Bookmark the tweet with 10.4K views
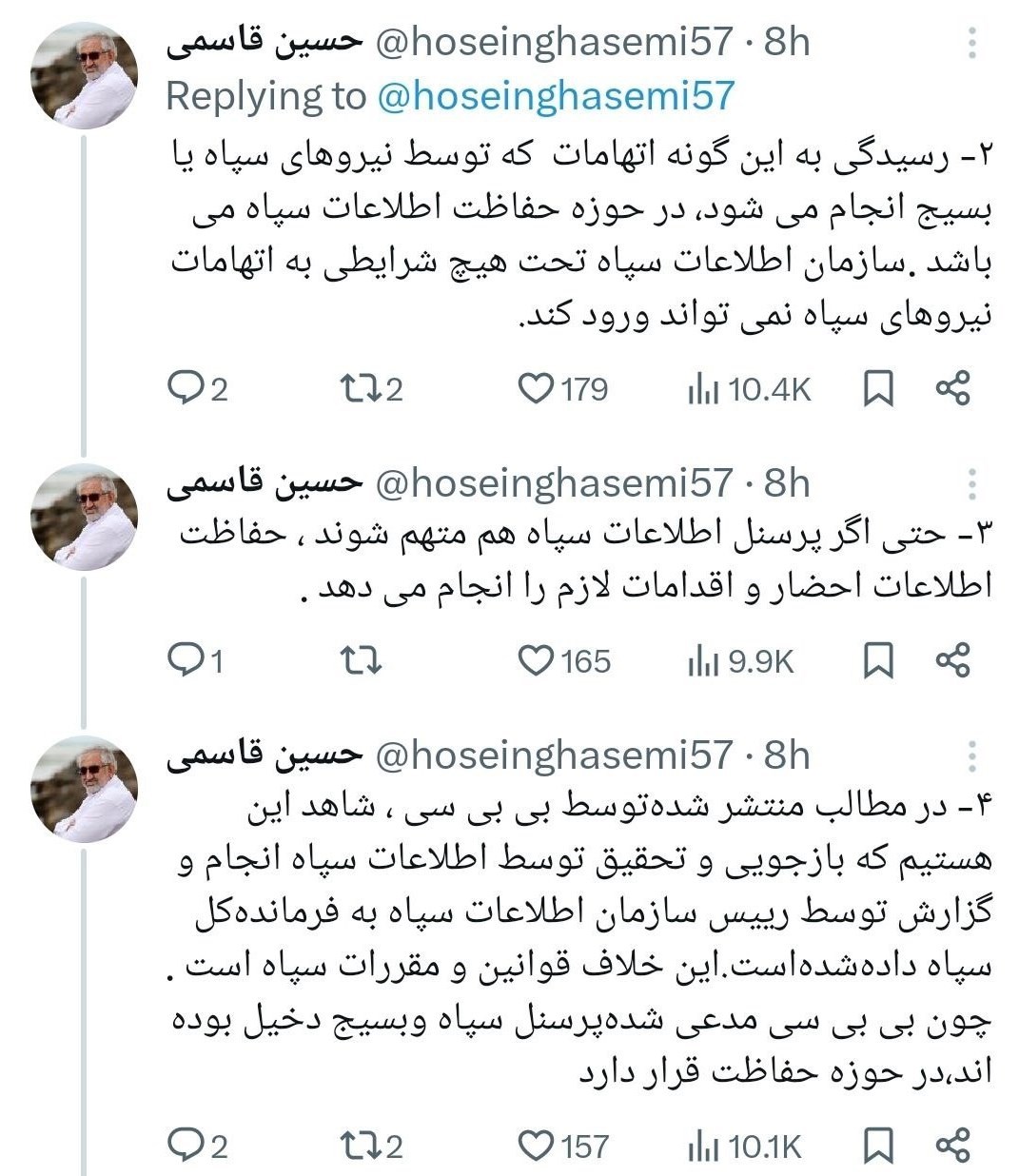1019x1176 pixels. point(878,388)
